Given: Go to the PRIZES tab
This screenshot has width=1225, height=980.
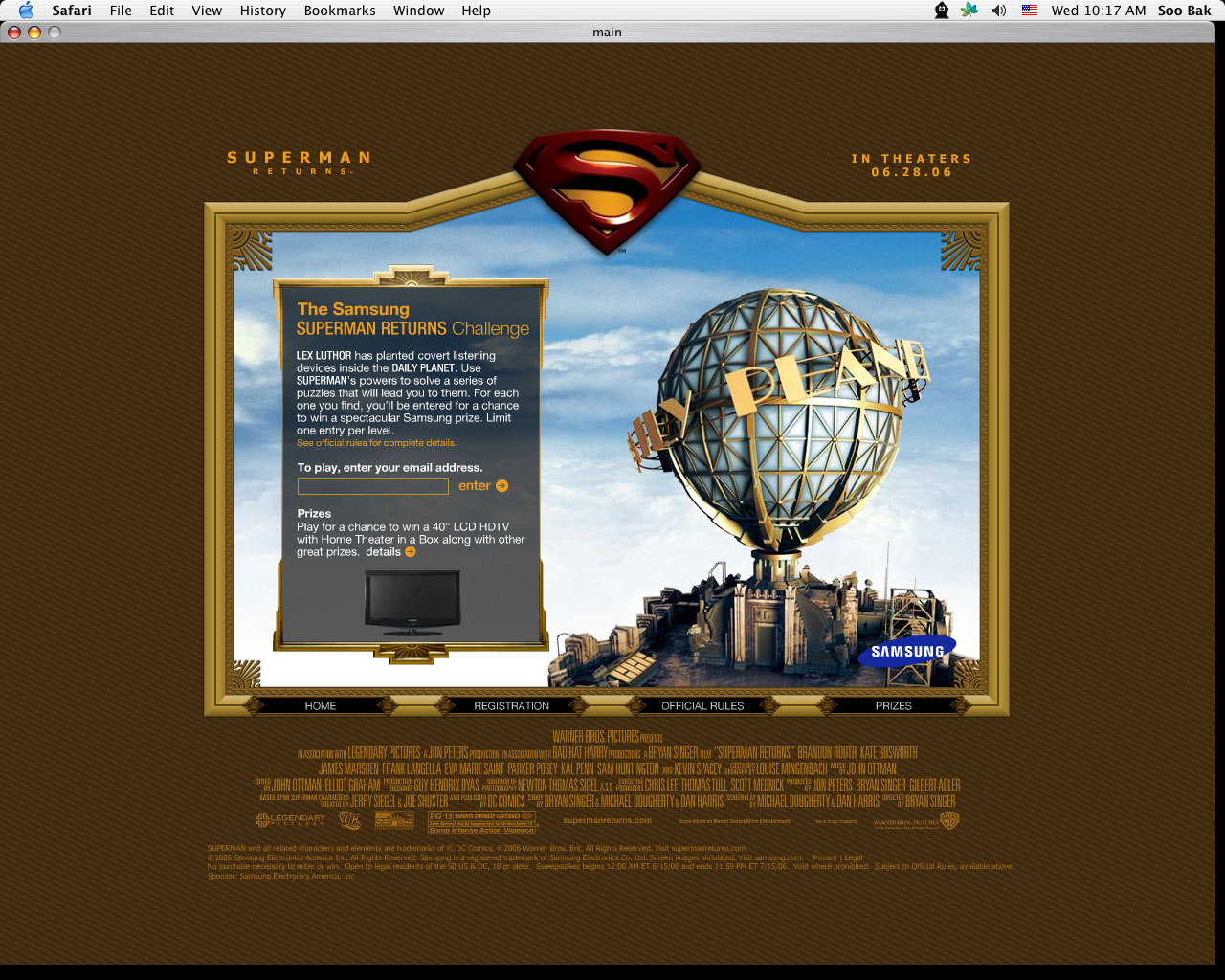Looking at the screenshot, I should click(x=894, y=706).
